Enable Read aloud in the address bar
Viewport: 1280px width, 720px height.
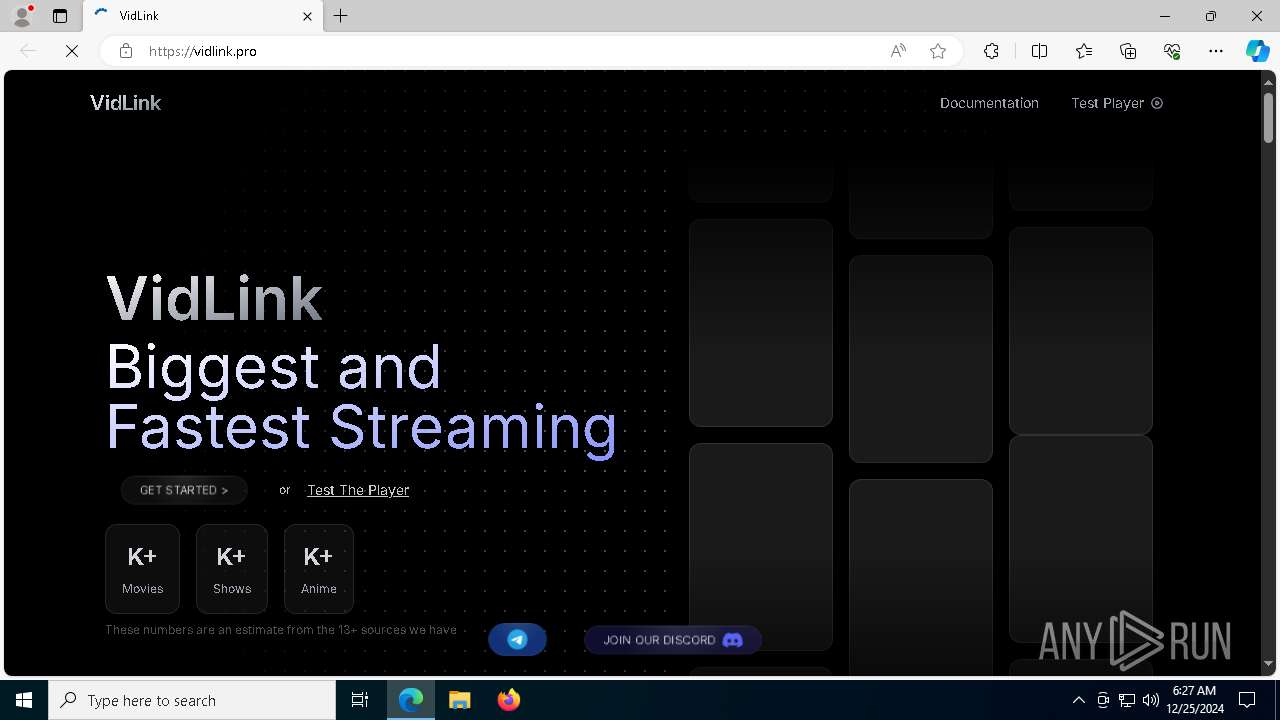898,51
